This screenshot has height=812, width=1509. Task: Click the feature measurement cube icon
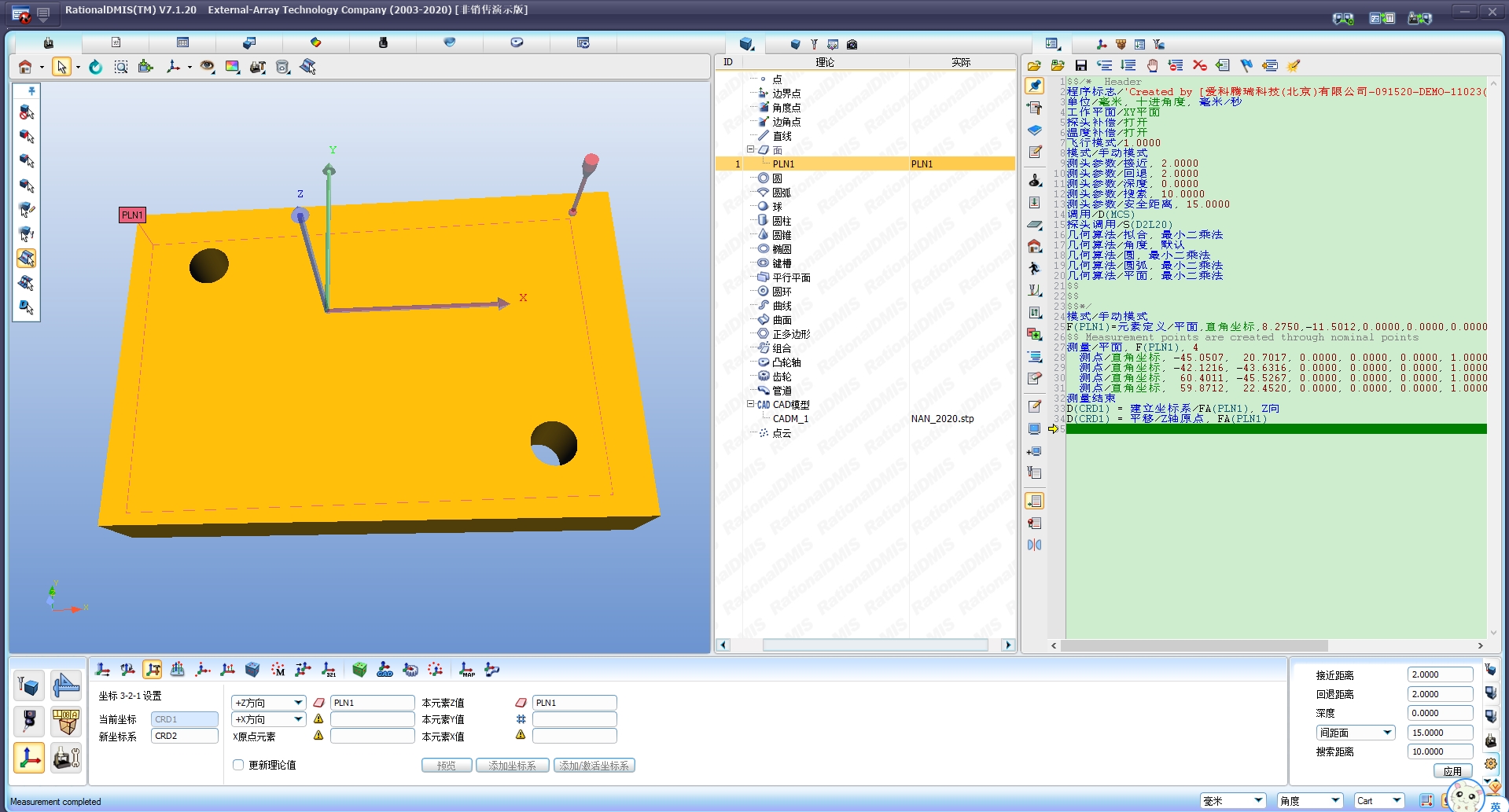click(x=29, y=685)
